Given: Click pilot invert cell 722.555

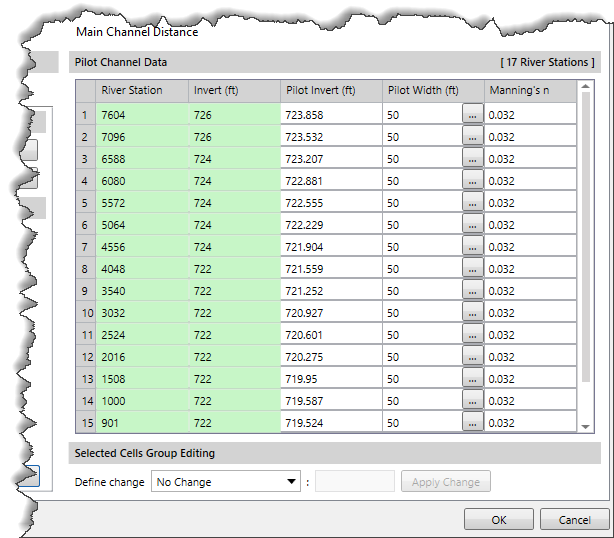Looking at the screenshot, I should click(331, 202).
